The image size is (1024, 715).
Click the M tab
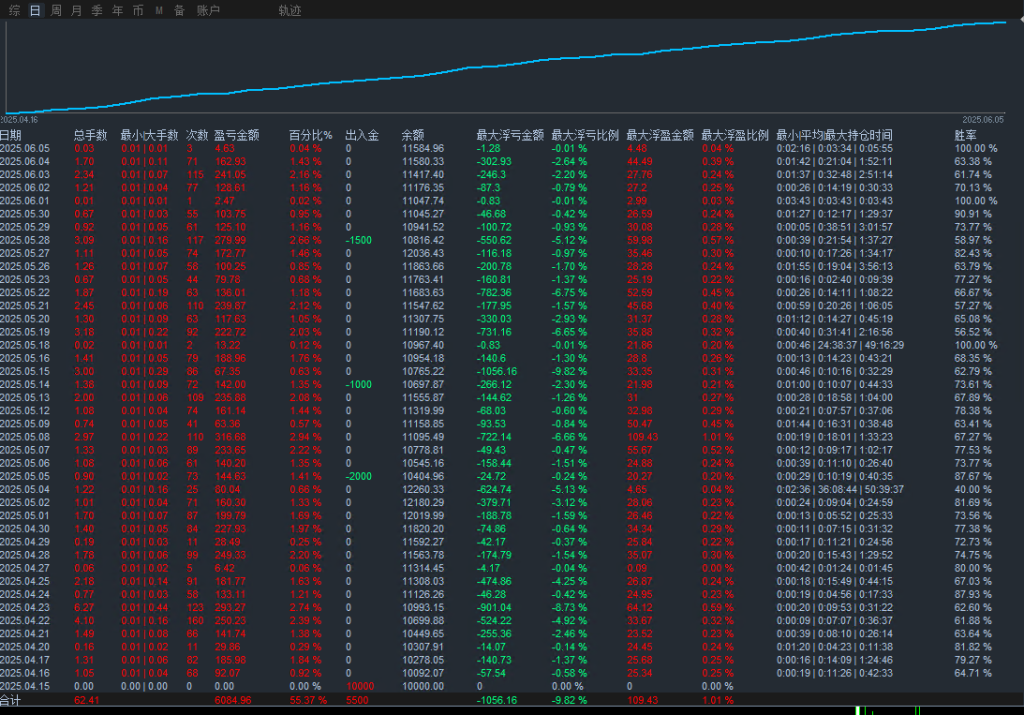pos(159,10)
